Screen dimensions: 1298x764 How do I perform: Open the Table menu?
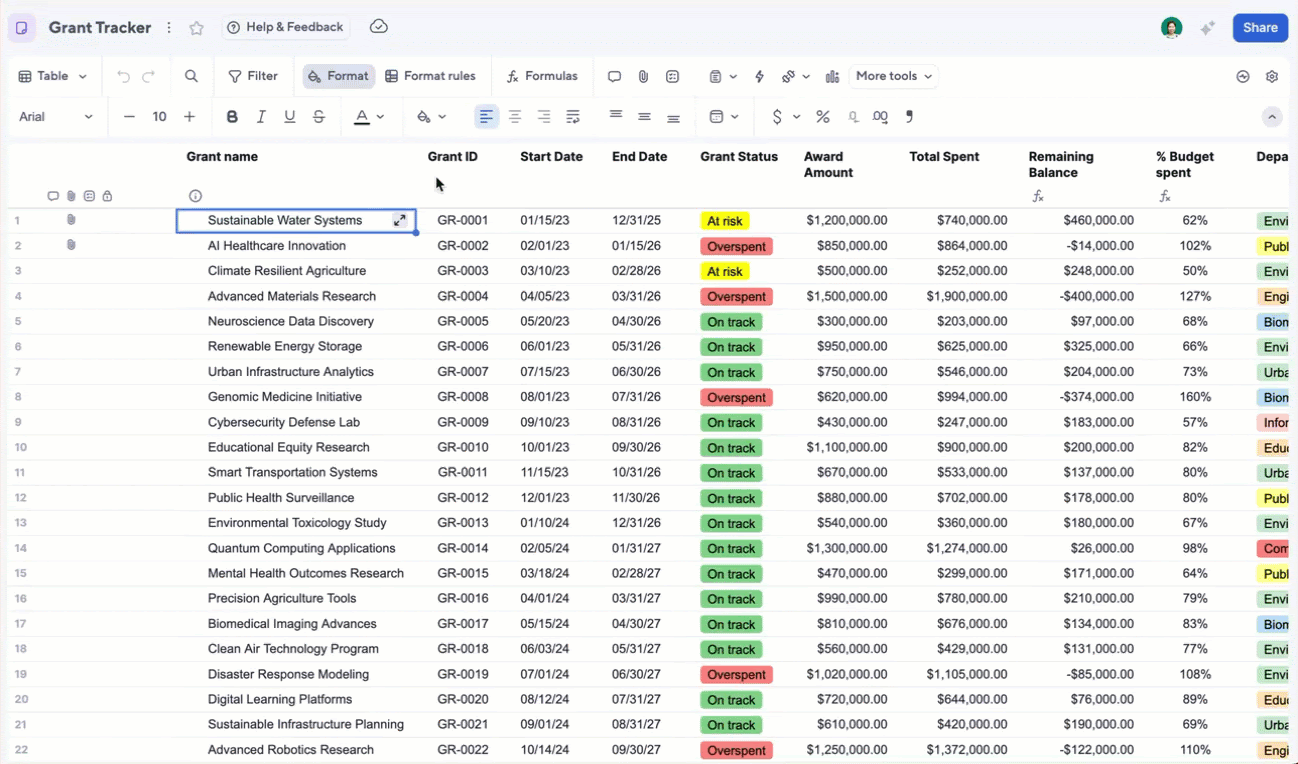tap(51, 76)
